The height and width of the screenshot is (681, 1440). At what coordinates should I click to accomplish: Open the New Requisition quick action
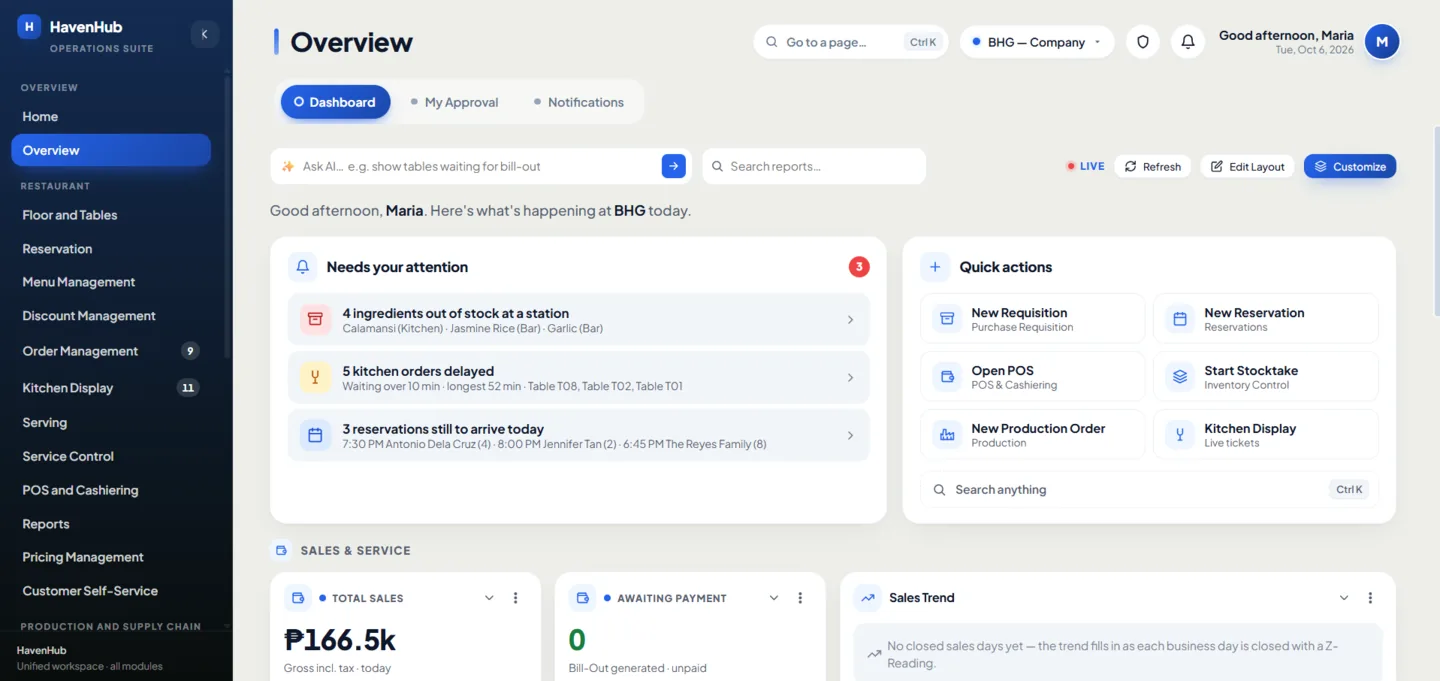point(1033,319)
